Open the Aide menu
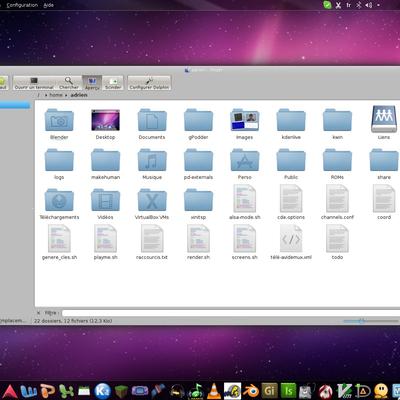 (x=49, y=5)
